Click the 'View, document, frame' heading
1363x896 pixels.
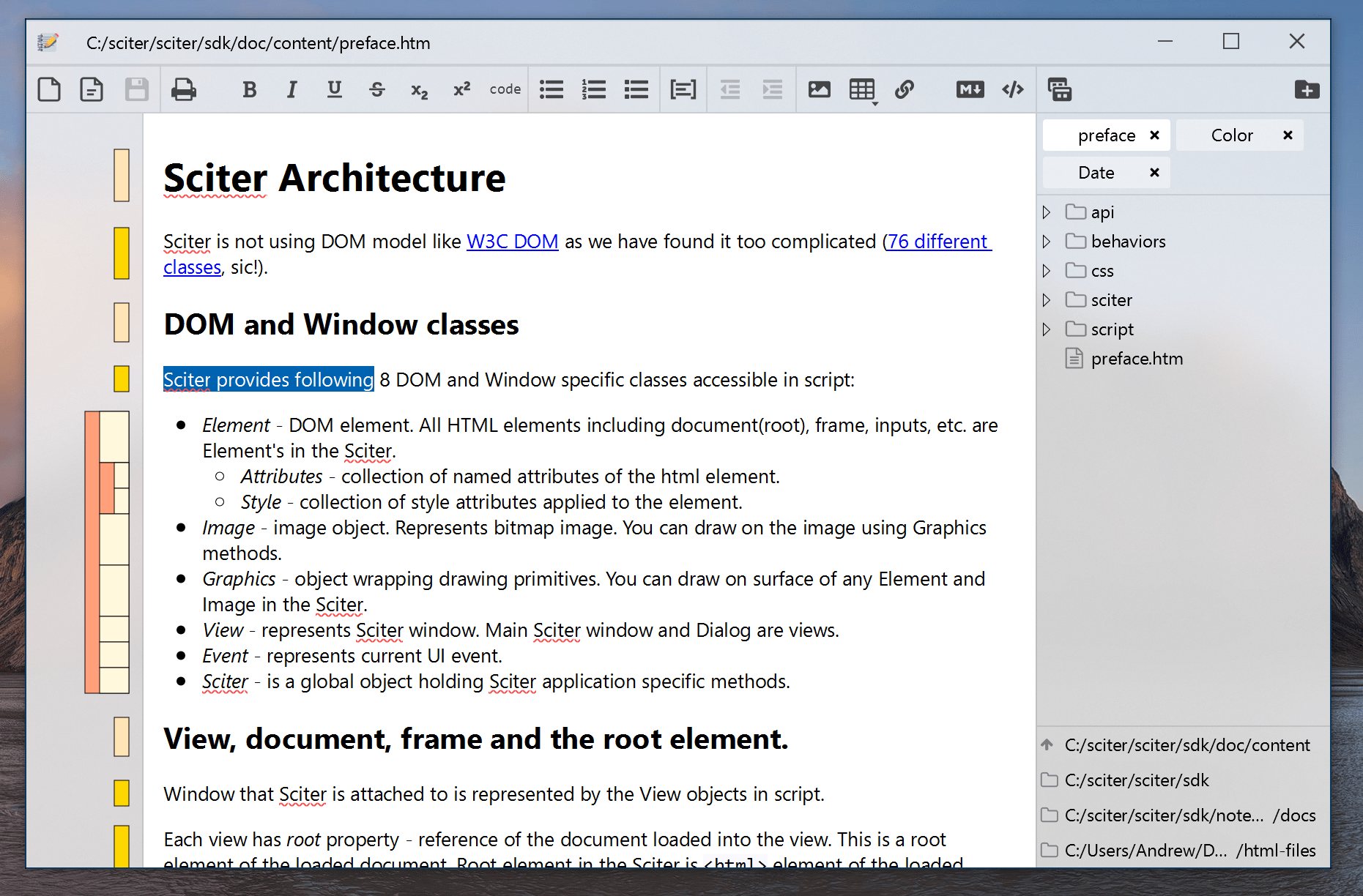pos(476,739)
